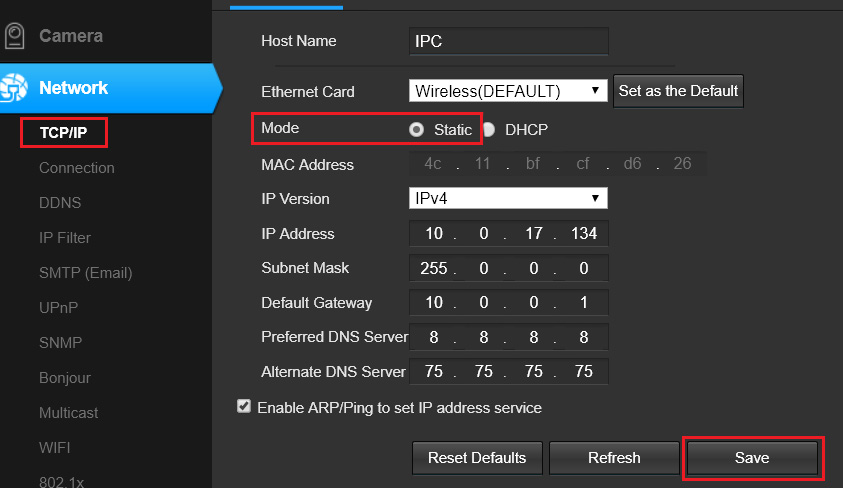
Task: Select Static mode radio button
Action: tap(416, 130)
